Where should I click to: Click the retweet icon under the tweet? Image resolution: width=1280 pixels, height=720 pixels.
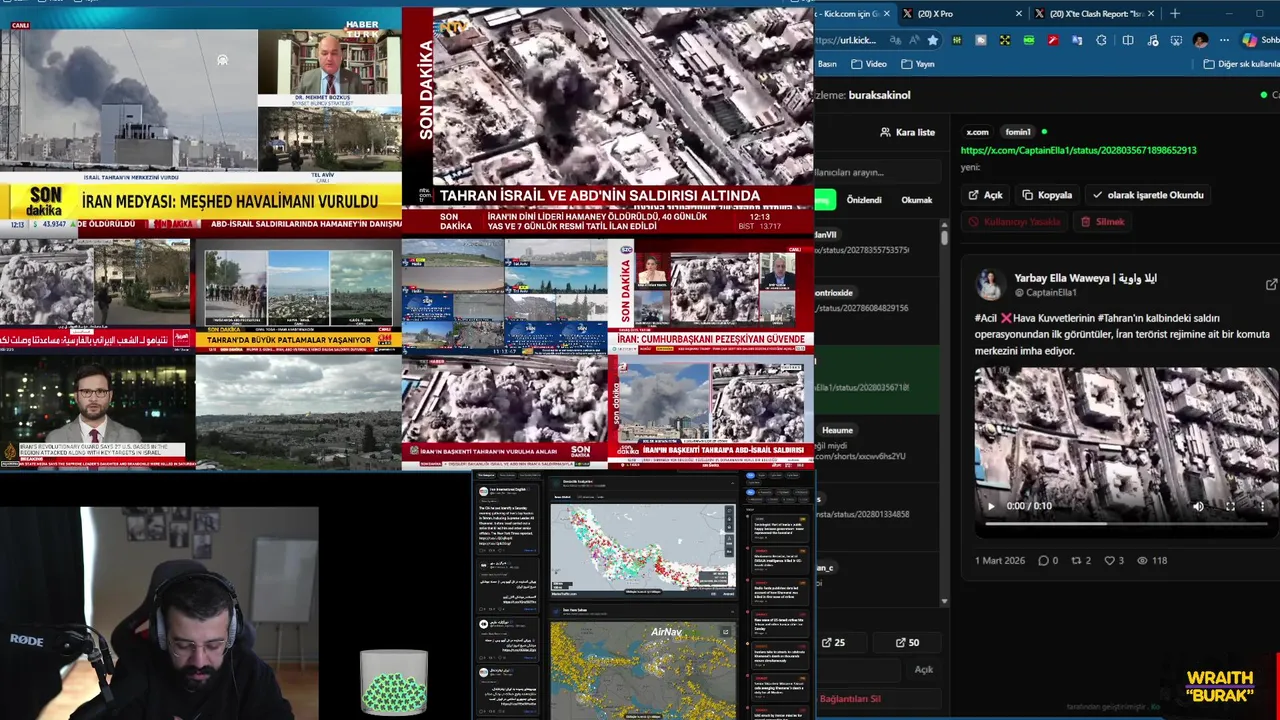click(1076, 561)
